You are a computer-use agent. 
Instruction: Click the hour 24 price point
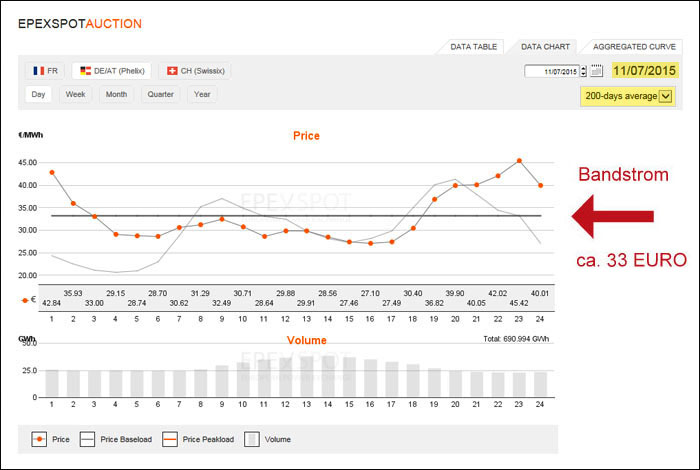pos(541,185)
